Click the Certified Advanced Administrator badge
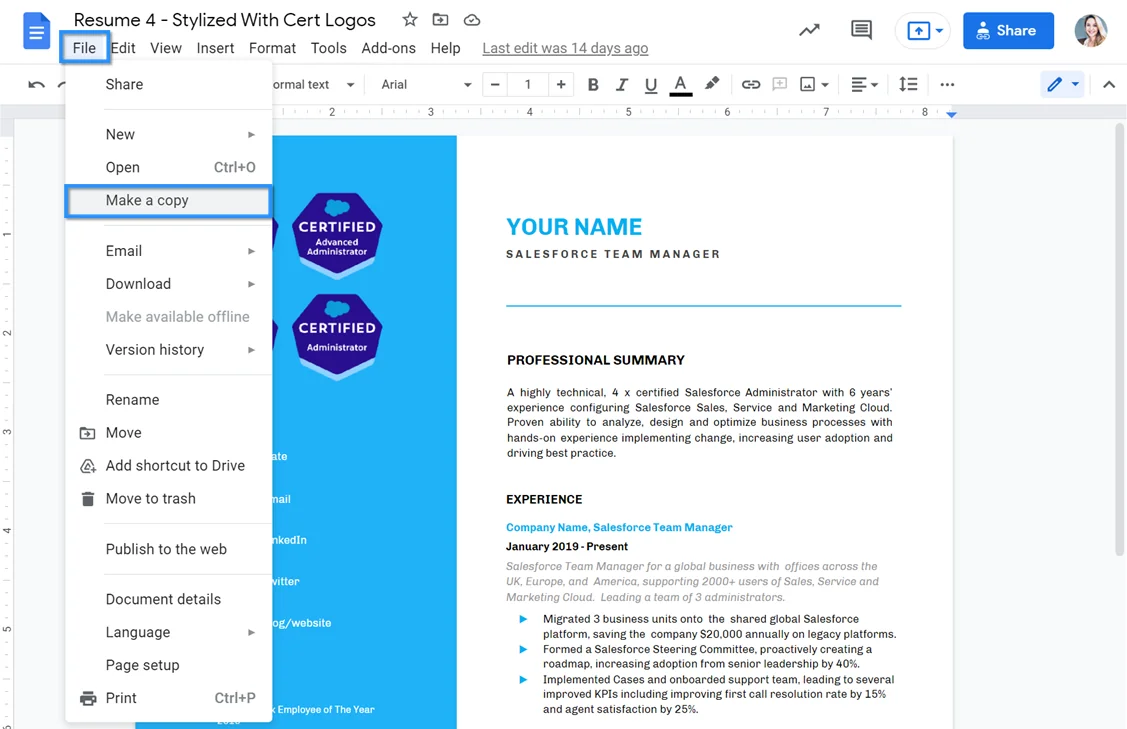Screen dimensions: 1127x729 click(x=337, y=234)
